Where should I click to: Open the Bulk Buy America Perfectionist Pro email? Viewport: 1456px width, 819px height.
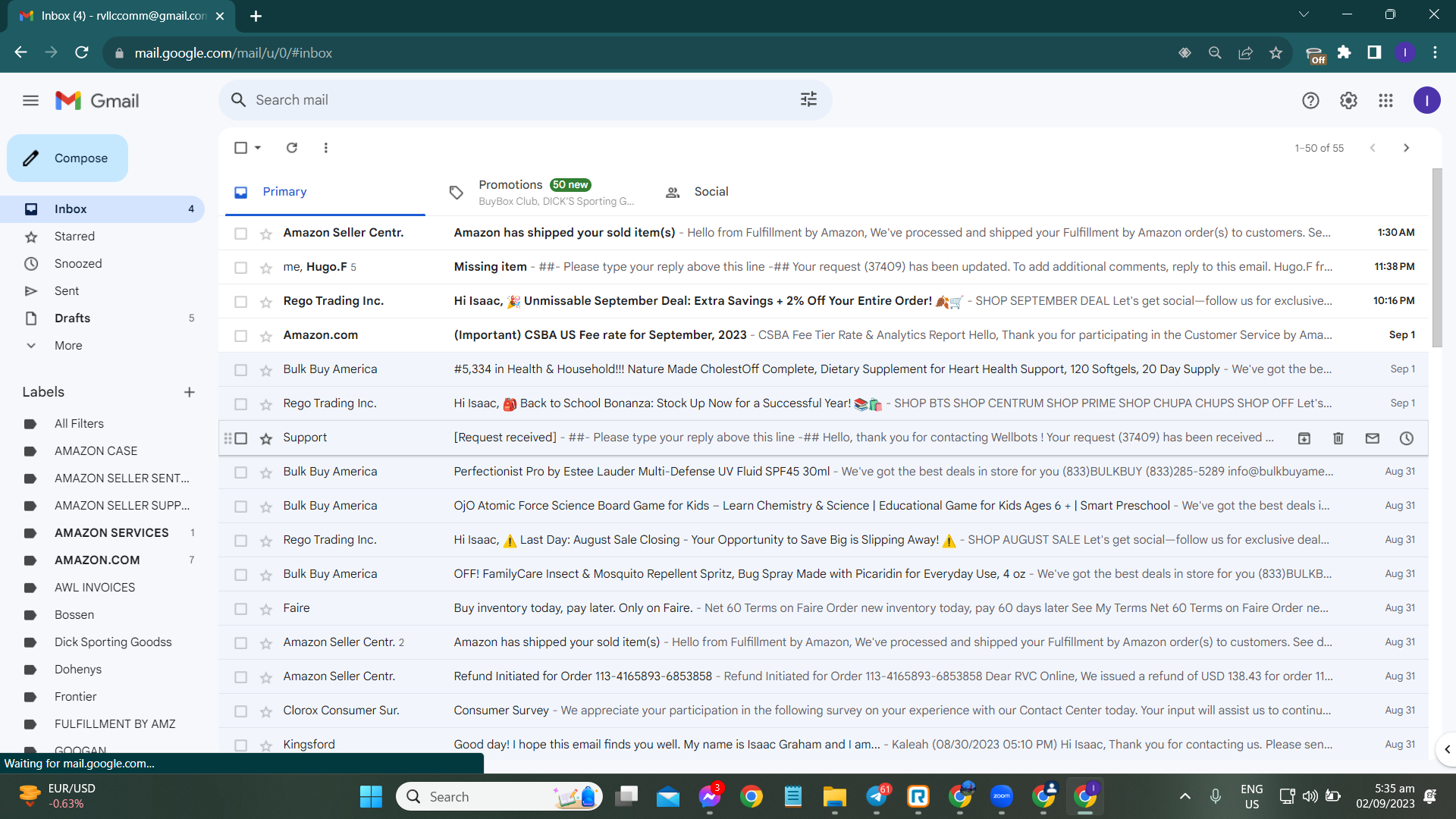824,472
